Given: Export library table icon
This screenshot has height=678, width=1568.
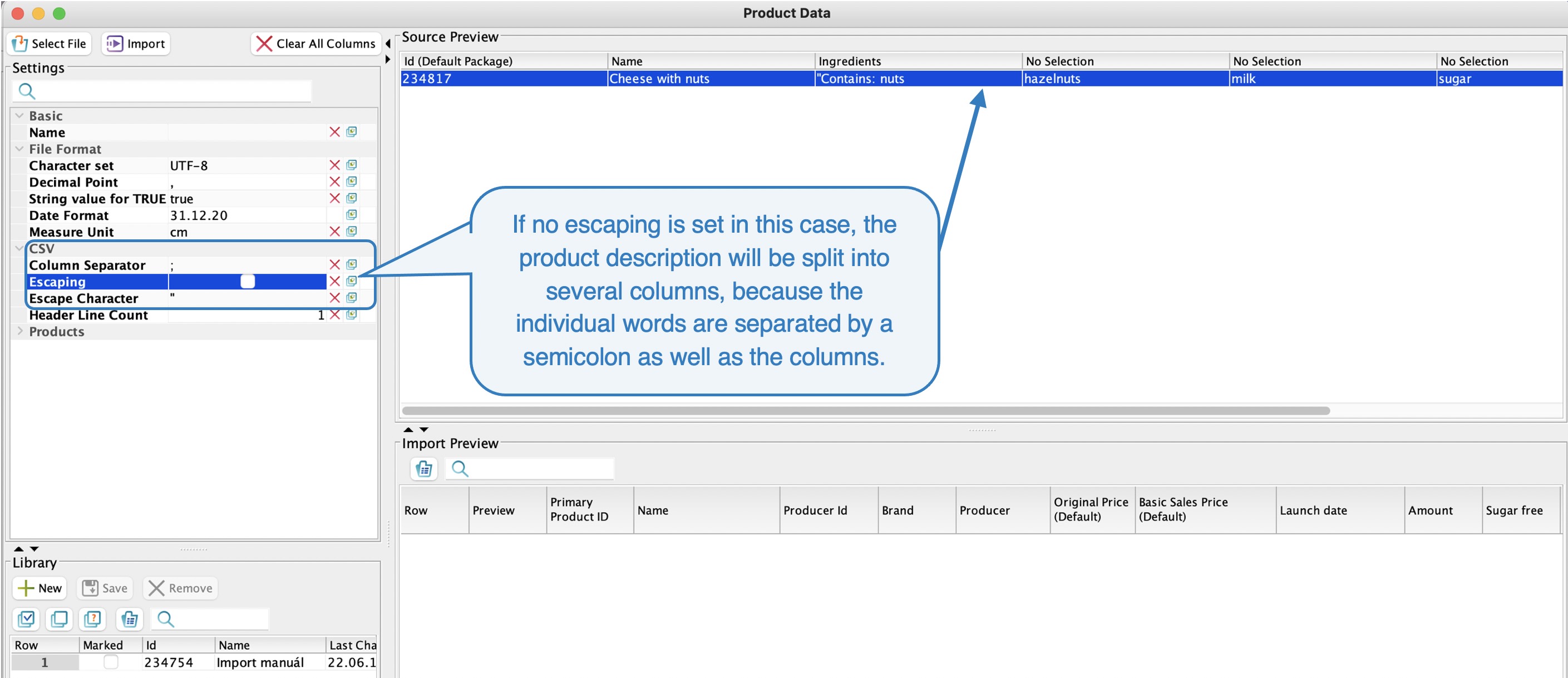Looking at the screenshot, I should [x=129, y=619].
